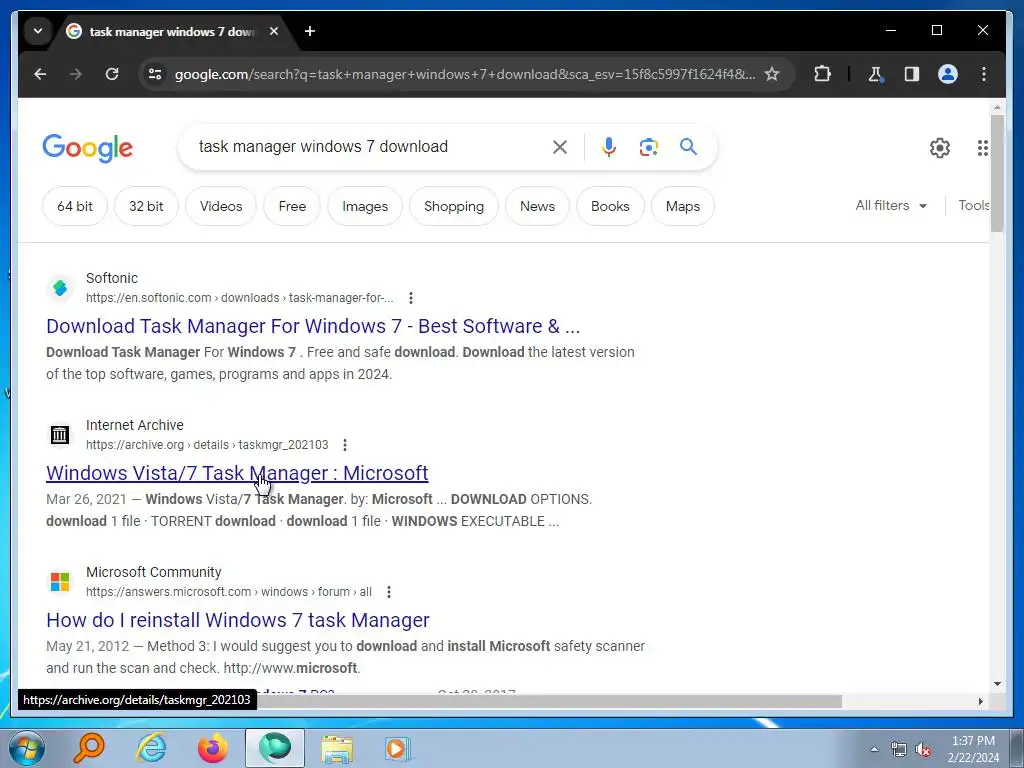The width and height of the screenshot is (1024, 768).
Task: Open the tab search dropdown arrow
Action: 38,31
